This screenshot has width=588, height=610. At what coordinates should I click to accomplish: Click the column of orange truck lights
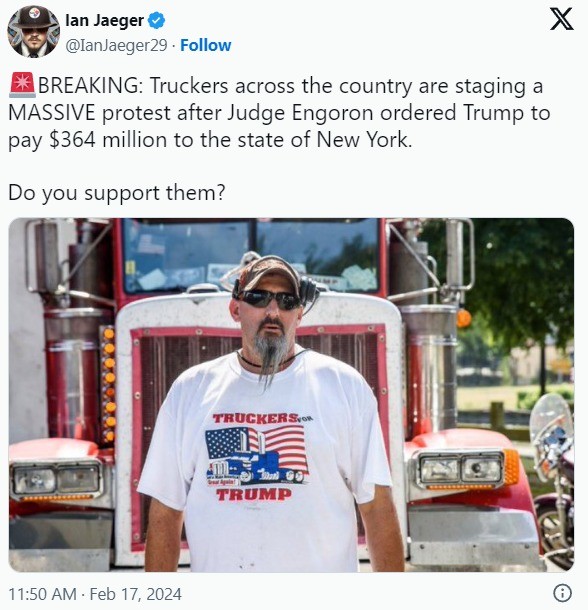point(110,385)
